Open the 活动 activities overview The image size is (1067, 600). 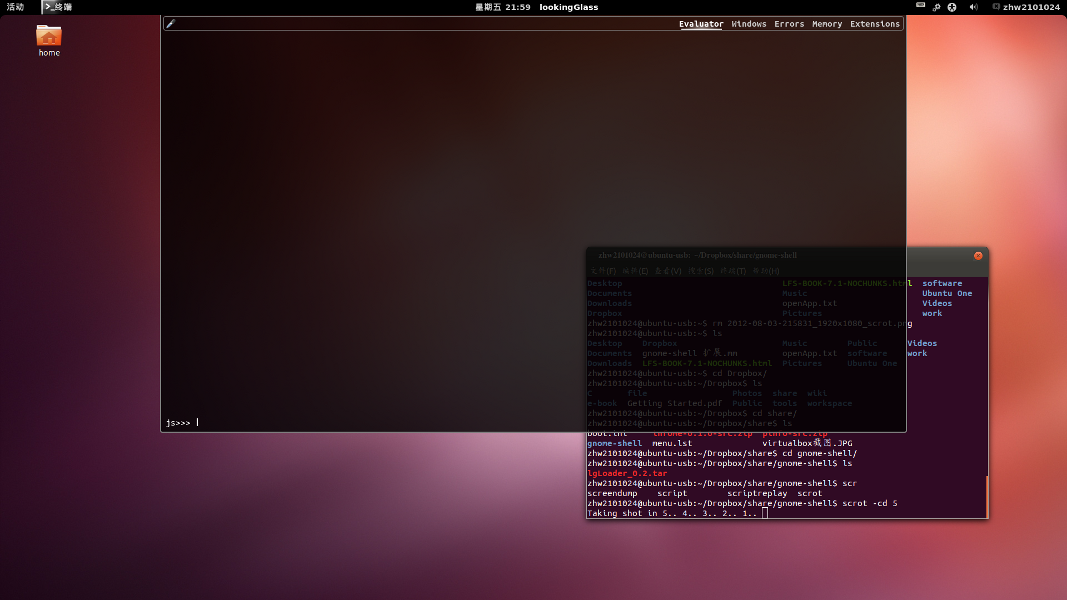point(15,7)
